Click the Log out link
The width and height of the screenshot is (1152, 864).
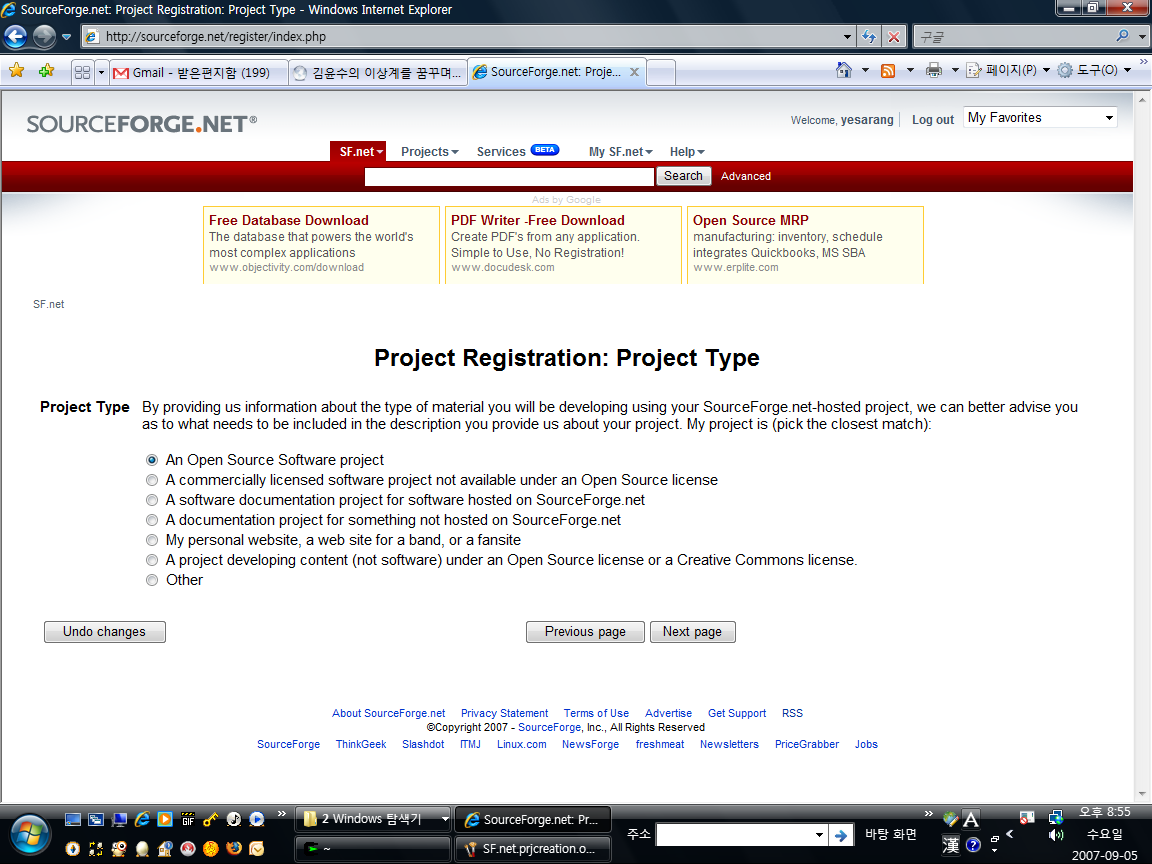click(933, 120)
